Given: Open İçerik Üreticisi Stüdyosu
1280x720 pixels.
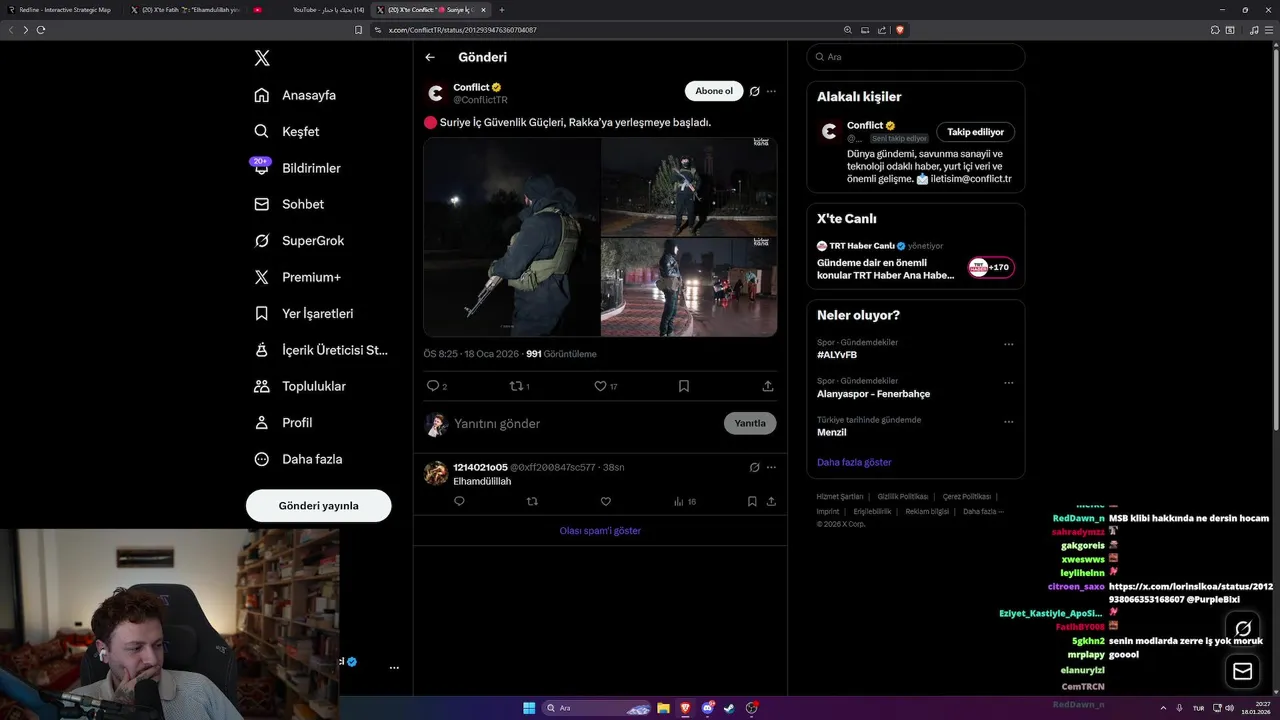Looking at the screenshot, I should coord(321,350).
